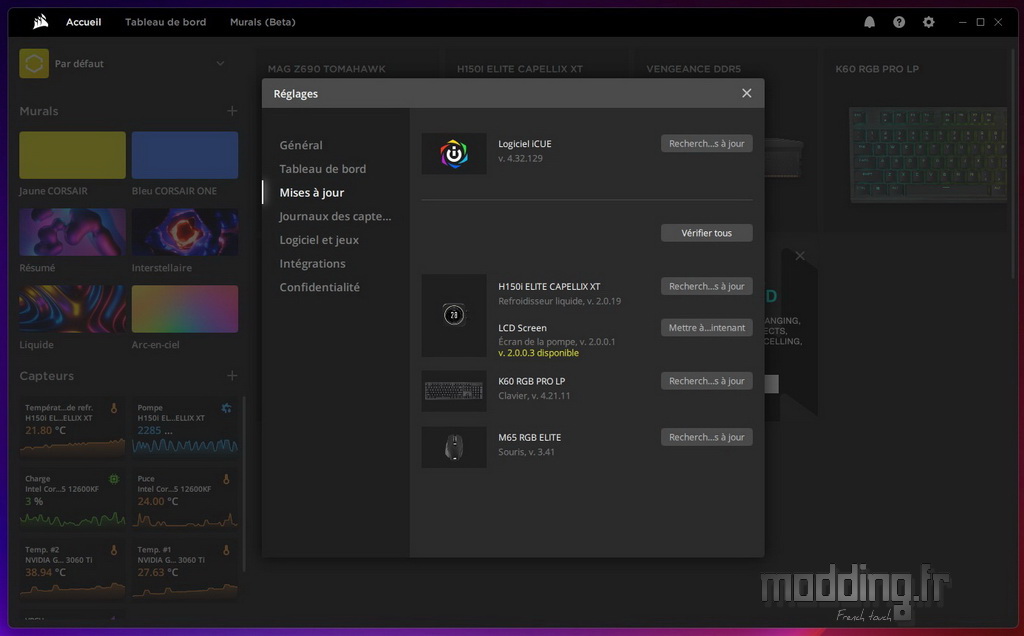Check for iCUE software updates

(x=707, y=144)
